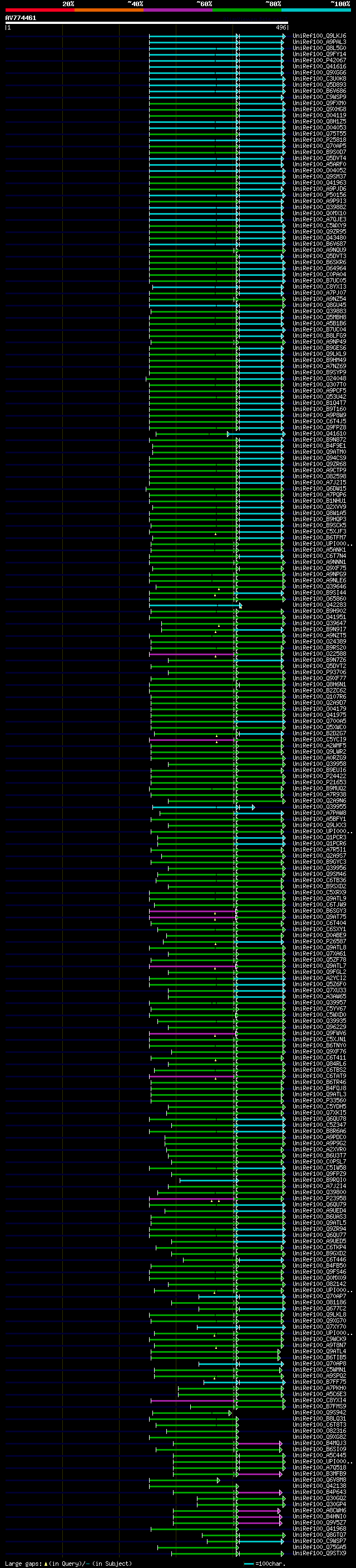Select the UniRef100_O22588 label
This screenshot has width=356, height=1568.
click(x=319, y=654)
